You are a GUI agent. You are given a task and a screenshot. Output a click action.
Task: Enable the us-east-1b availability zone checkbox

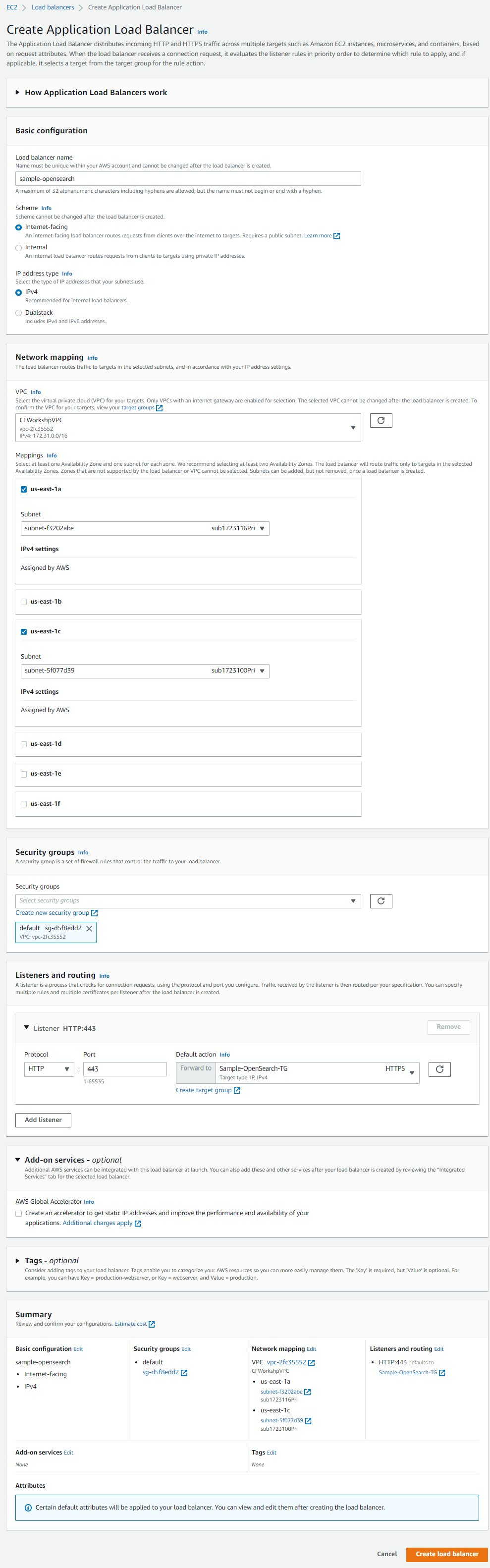click(x=24, y=602)
